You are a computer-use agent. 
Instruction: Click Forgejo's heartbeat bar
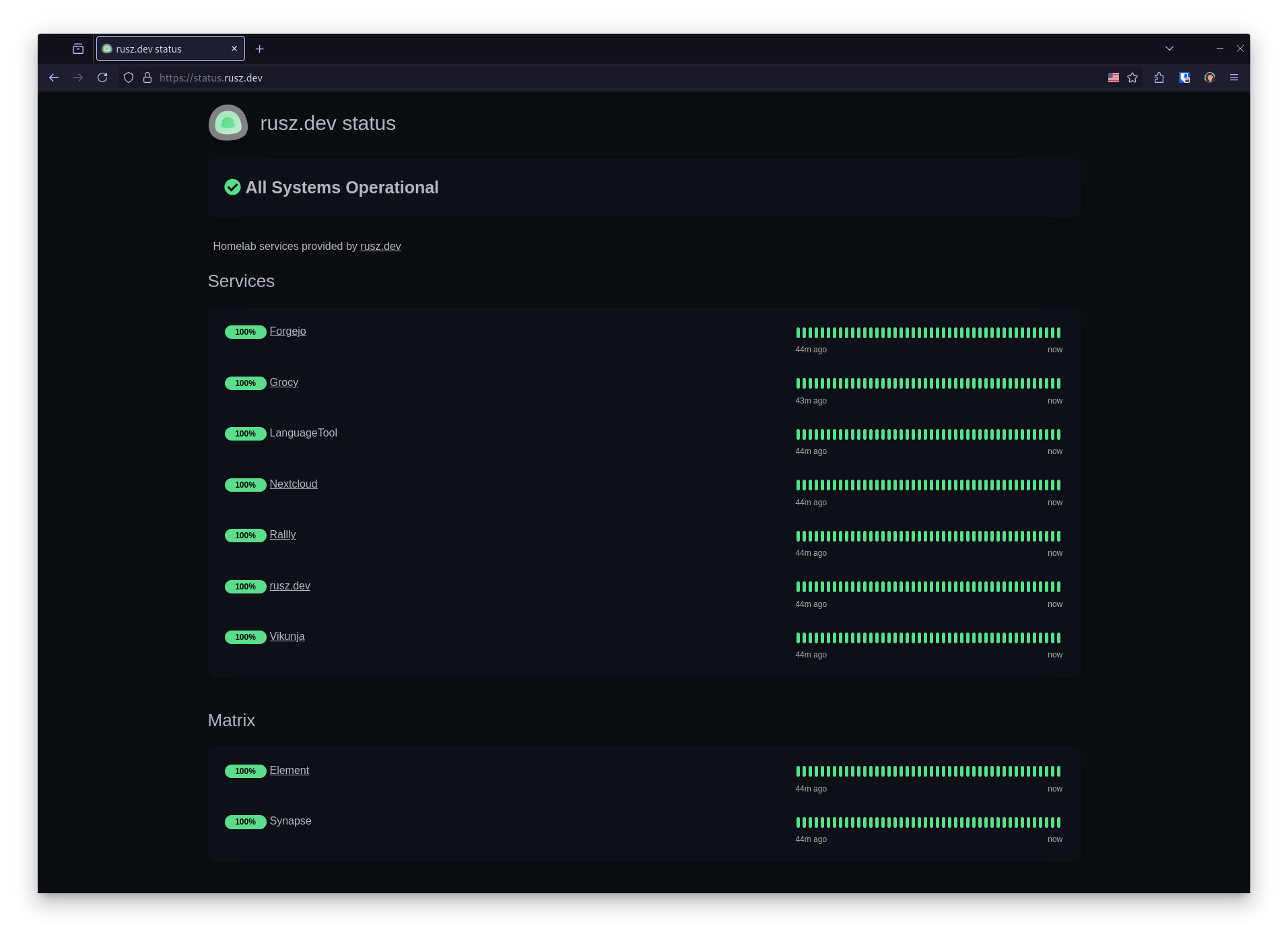[928, 333]
